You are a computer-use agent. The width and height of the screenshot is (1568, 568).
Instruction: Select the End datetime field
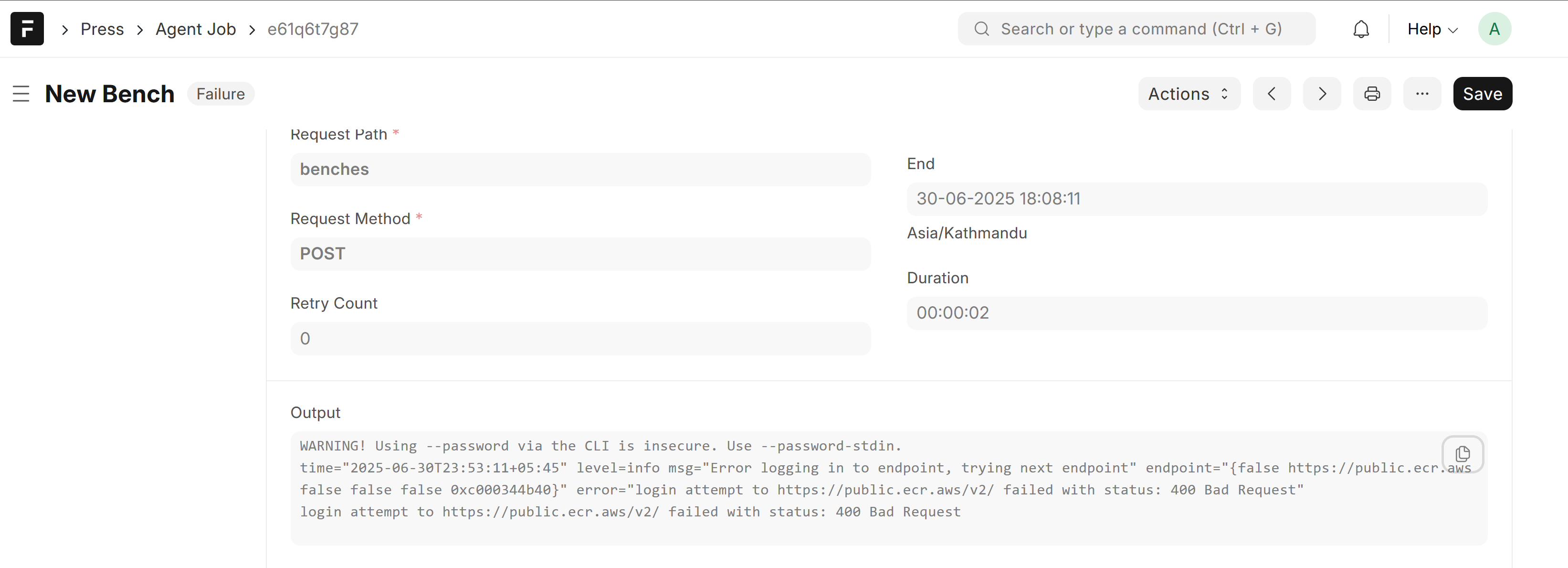coord(1197,199)
